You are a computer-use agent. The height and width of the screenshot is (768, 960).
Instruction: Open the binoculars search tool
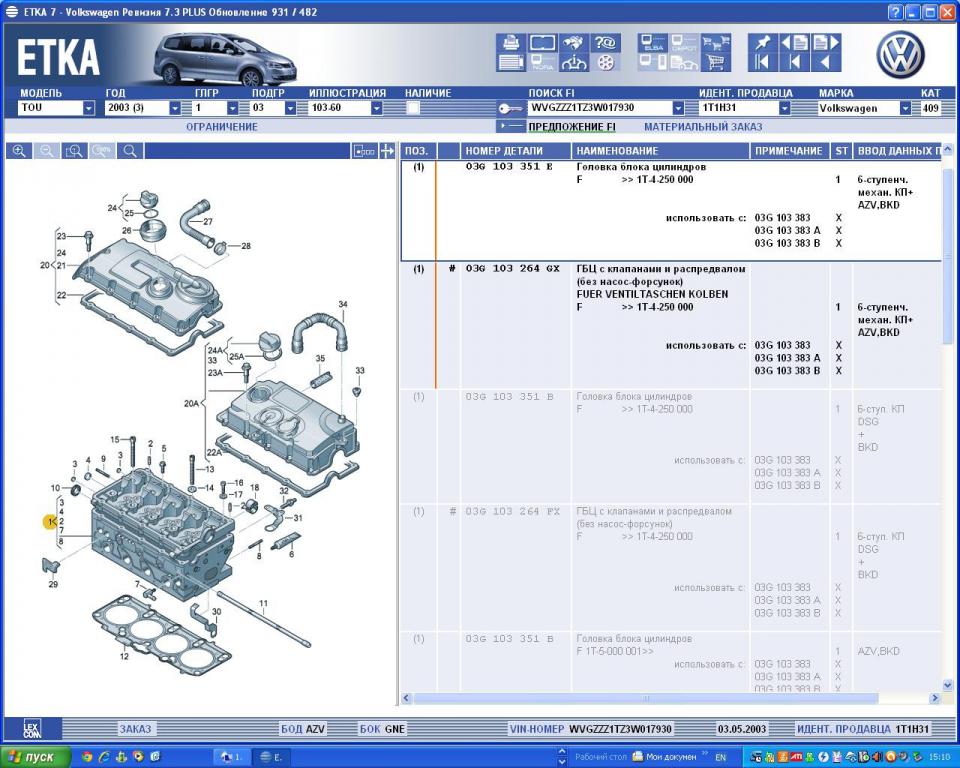pyautogui.click(x=574, y=43)
